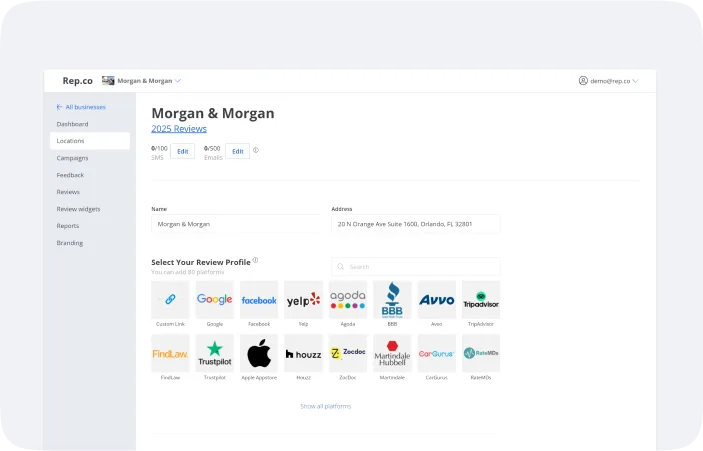
Task: Open Locations in the sidebar
Action: [x=90, y=141]
